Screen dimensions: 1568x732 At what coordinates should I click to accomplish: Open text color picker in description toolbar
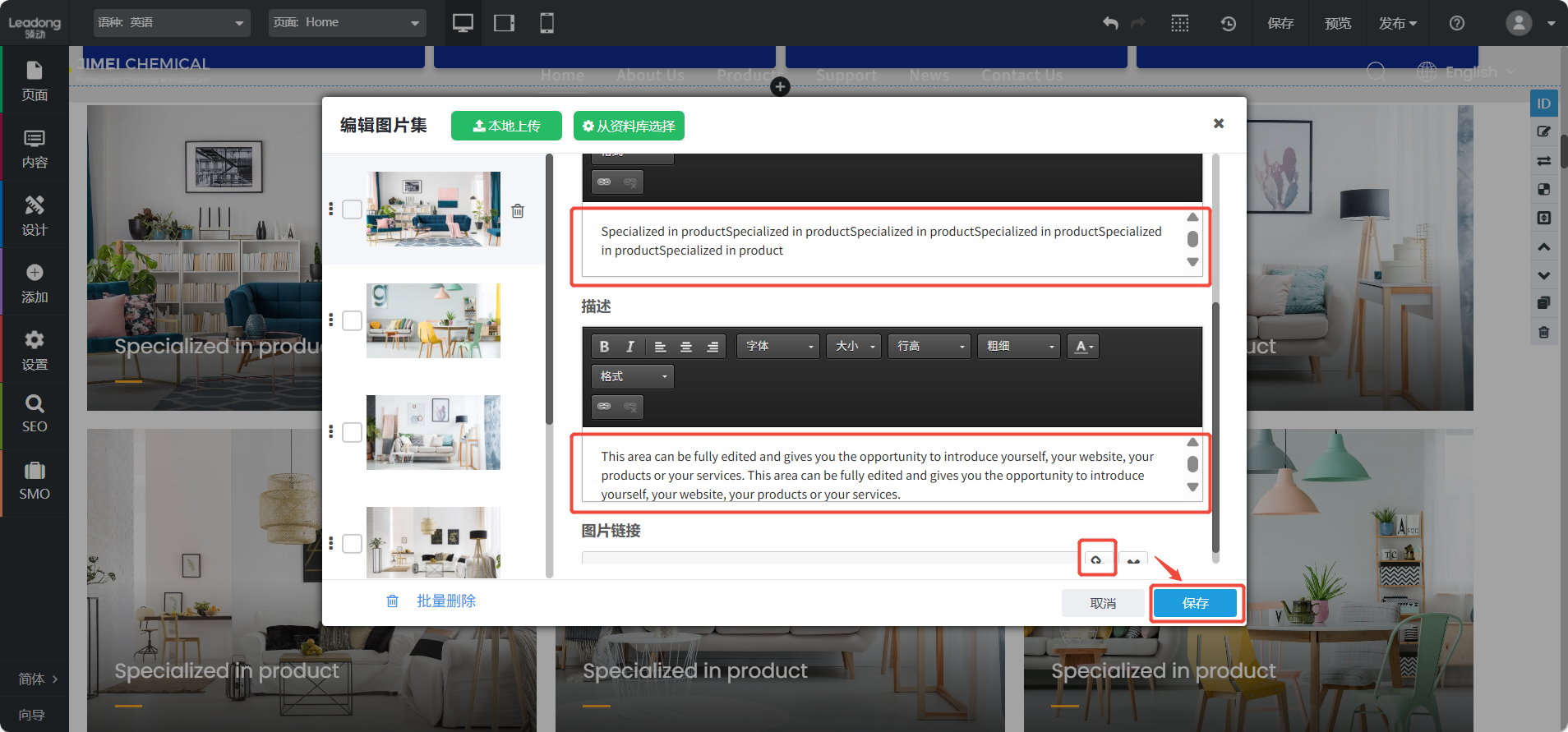[1083, 347]
